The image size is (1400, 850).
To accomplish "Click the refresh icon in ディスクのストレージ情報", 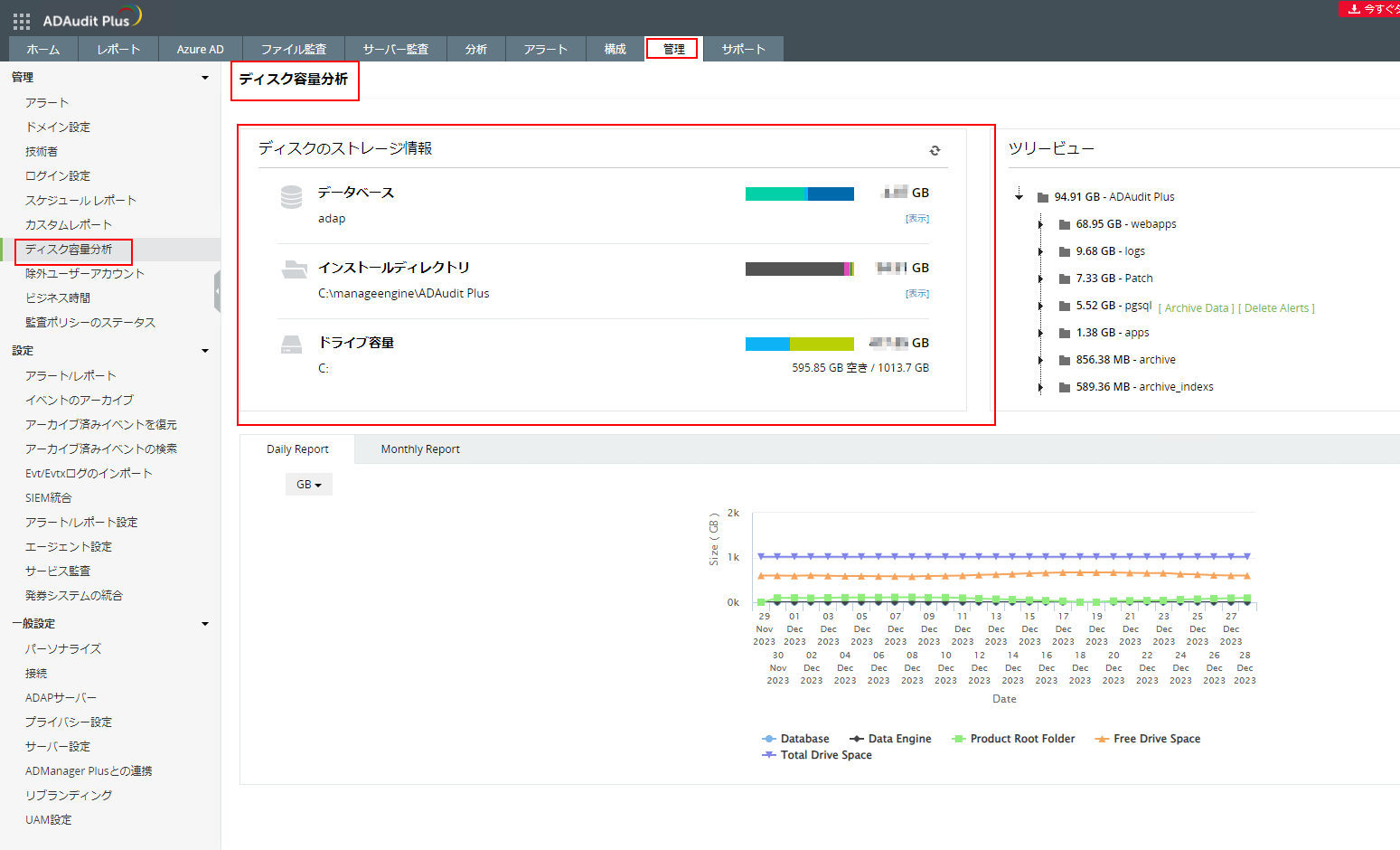I will pyautogui.click(x=935, y=150).
